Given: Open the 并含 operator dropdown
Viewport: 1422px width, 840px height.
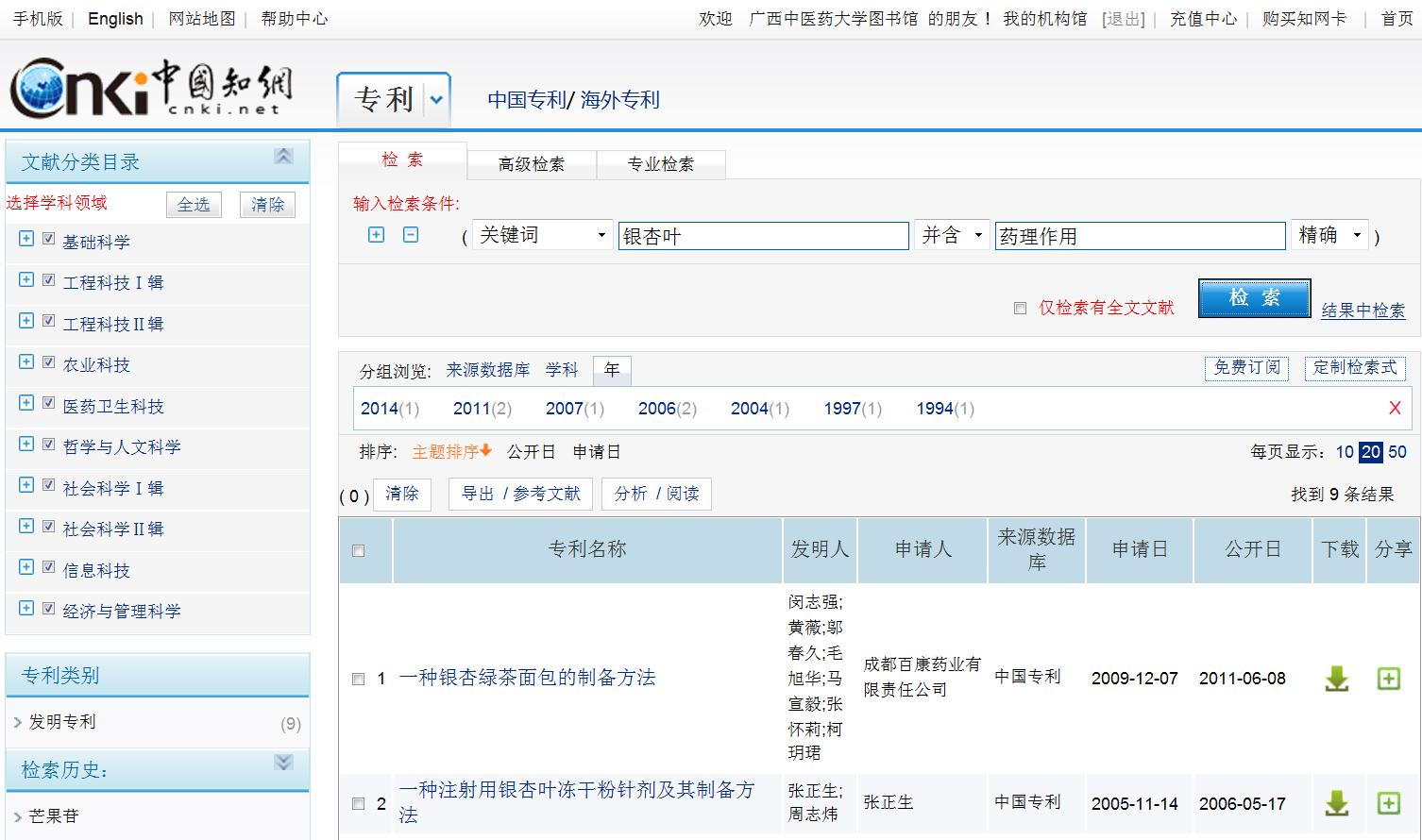Looking at the screenshot, I should tap(952, 235).
